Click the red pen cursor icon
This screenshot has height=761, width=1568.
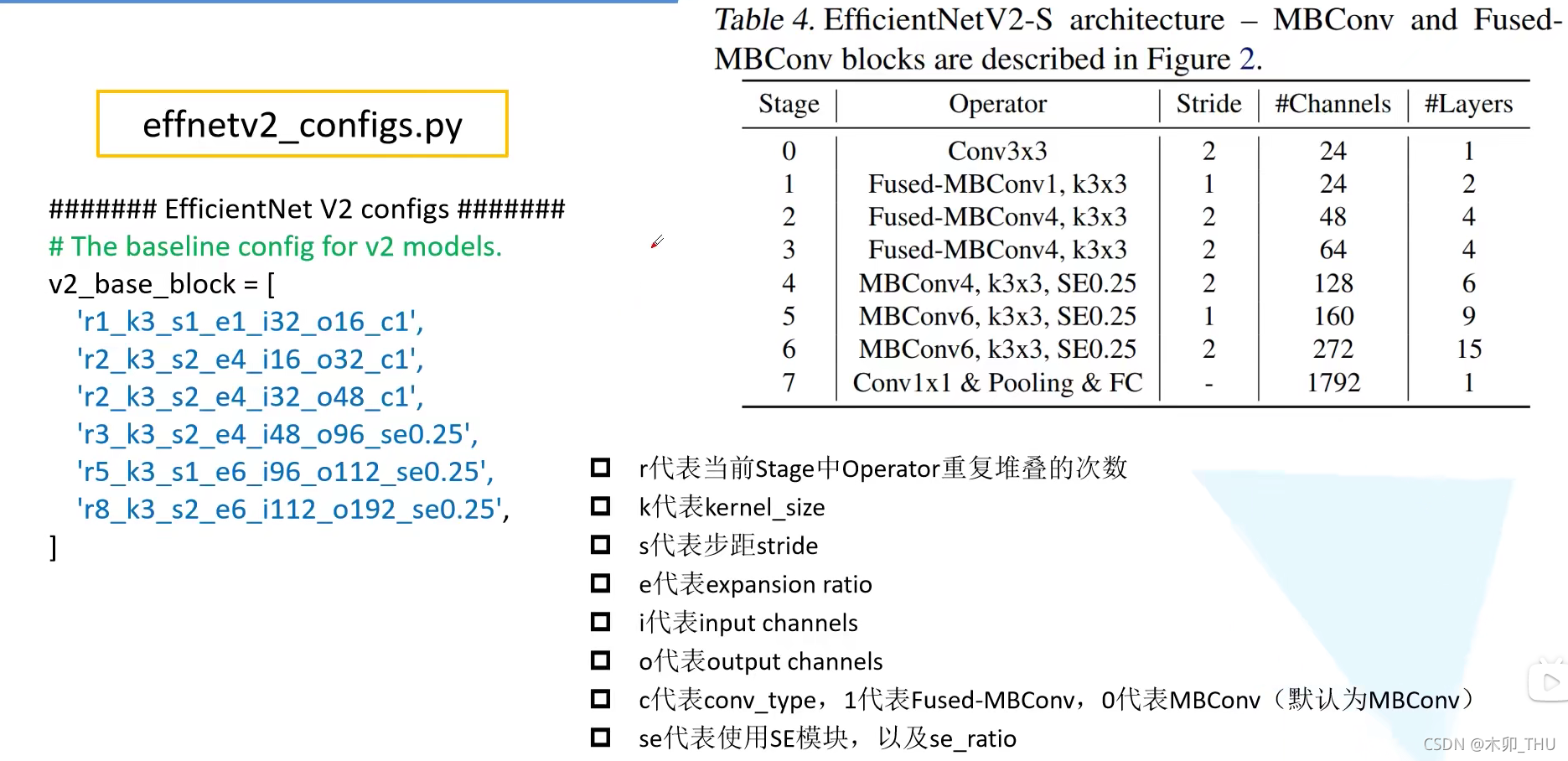click(x=658, y=241)
